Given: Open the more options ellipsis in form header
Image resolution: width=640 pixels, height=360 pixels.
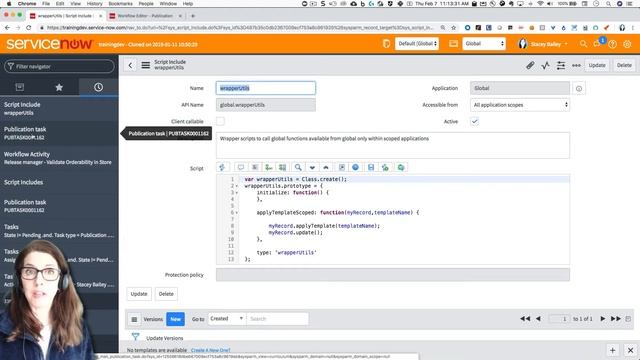Looking at the screenshot, I should pos(576,65).
